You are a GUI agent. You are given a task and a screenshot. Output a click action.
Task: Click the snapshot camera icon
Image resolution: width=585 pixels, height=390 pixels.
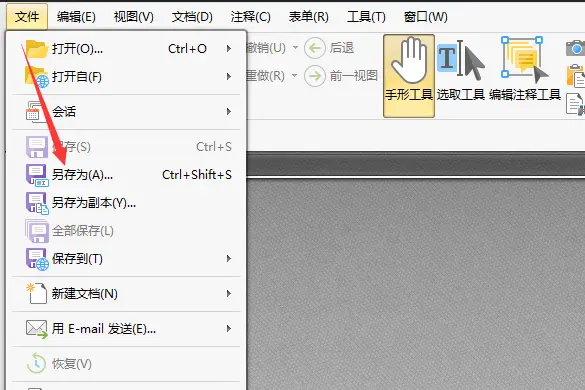pos(575,49)
